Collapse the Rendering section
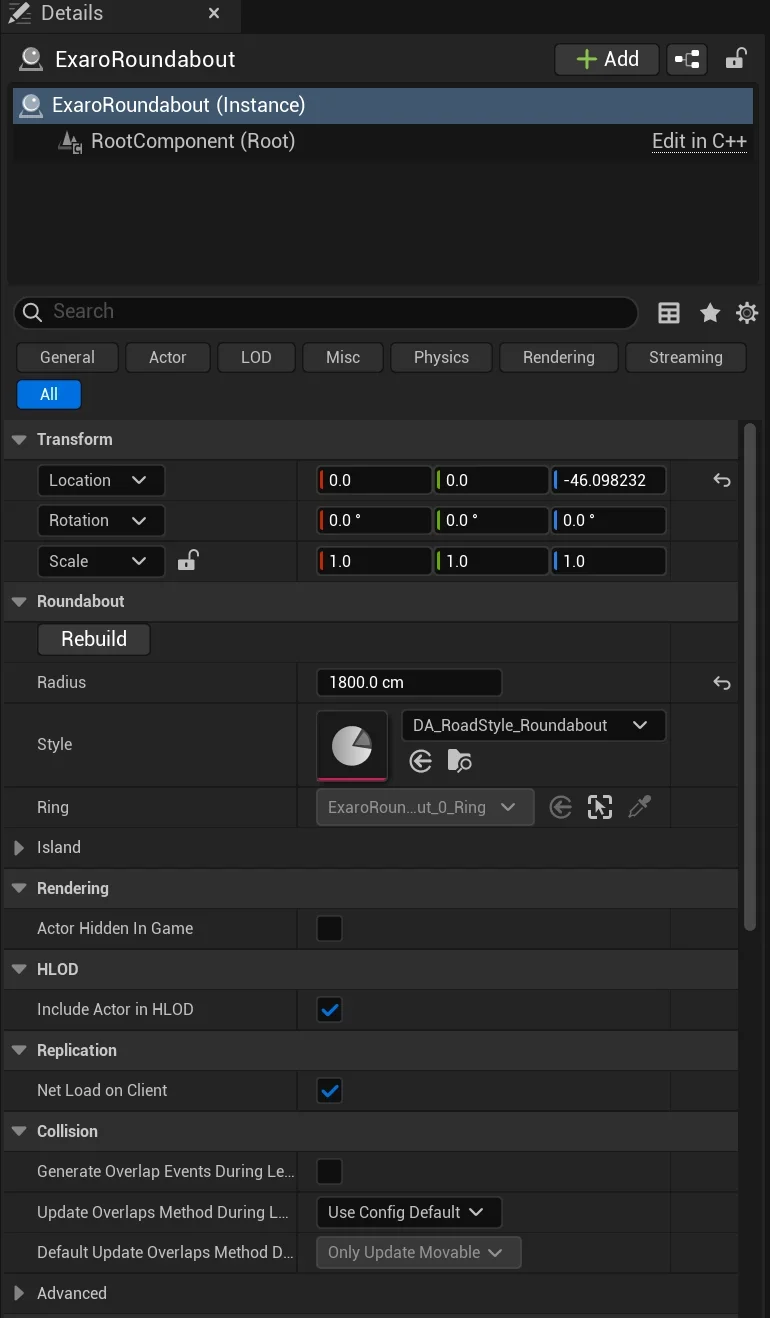This screenshot has width=770, height=1318. coord(19,889)
